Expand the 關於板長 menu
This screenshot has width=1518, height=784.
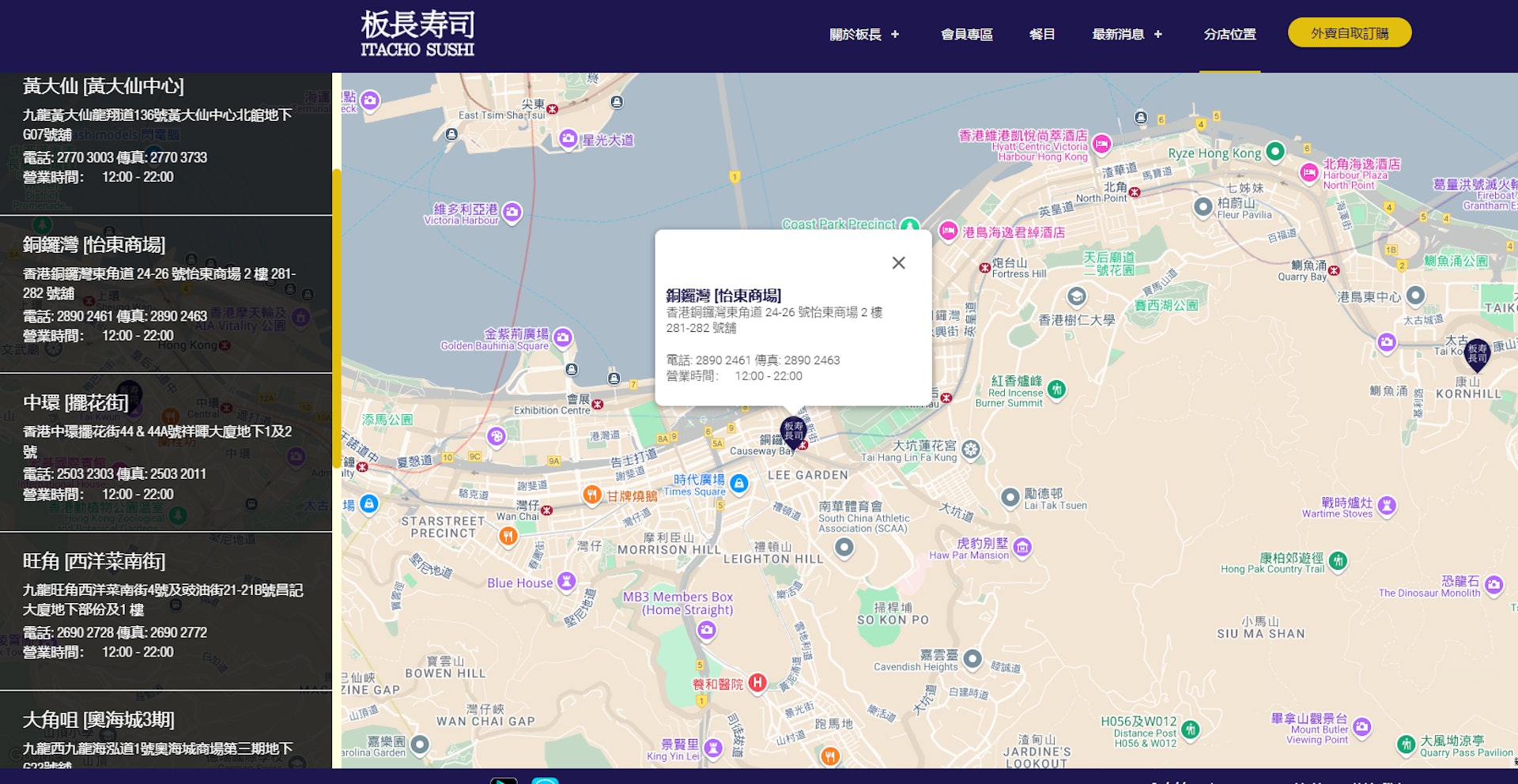pyautogui.click(x=860, y=35)
